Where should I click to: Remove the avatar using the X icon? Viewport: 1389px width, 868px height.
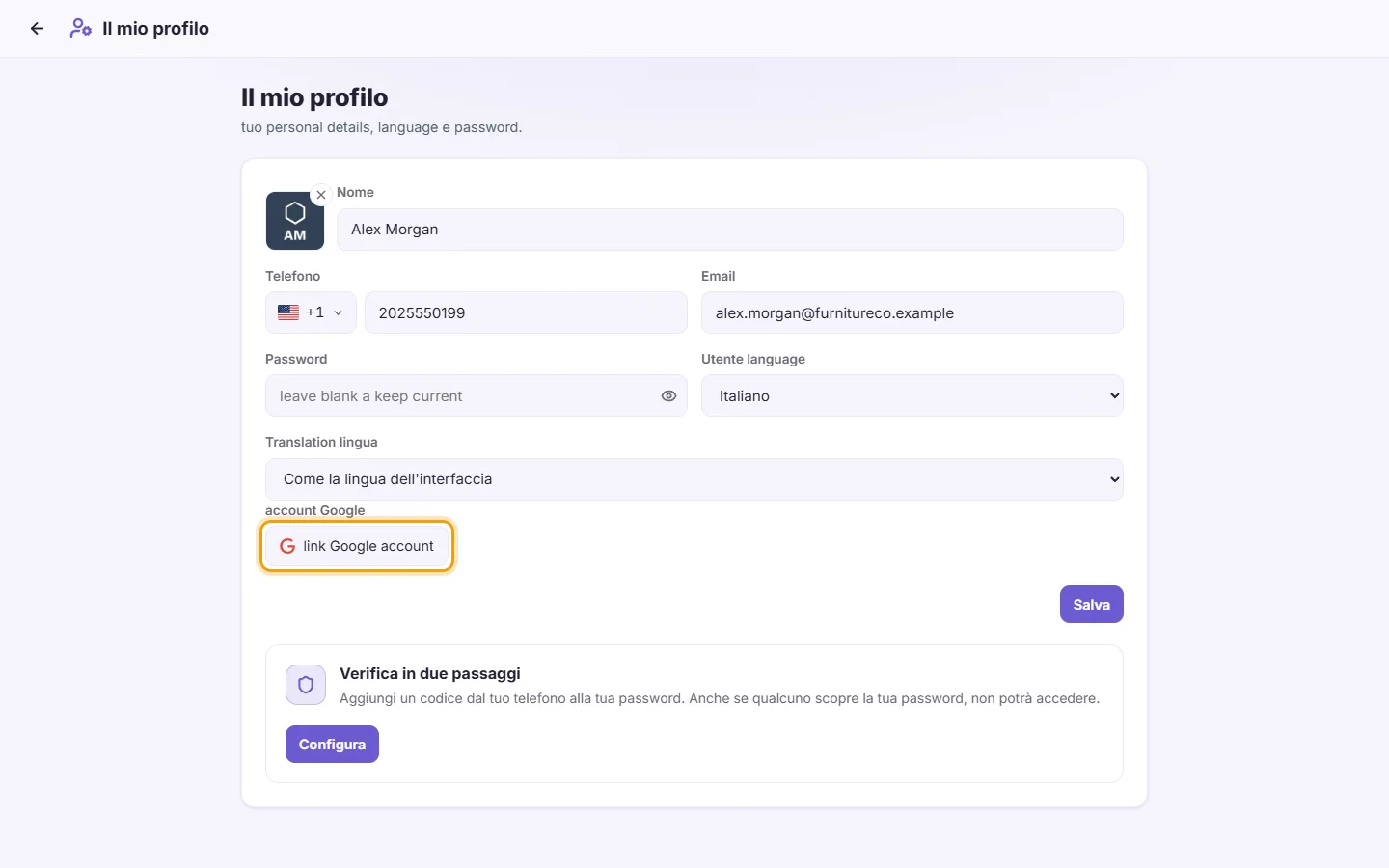[x=321, y=195]
